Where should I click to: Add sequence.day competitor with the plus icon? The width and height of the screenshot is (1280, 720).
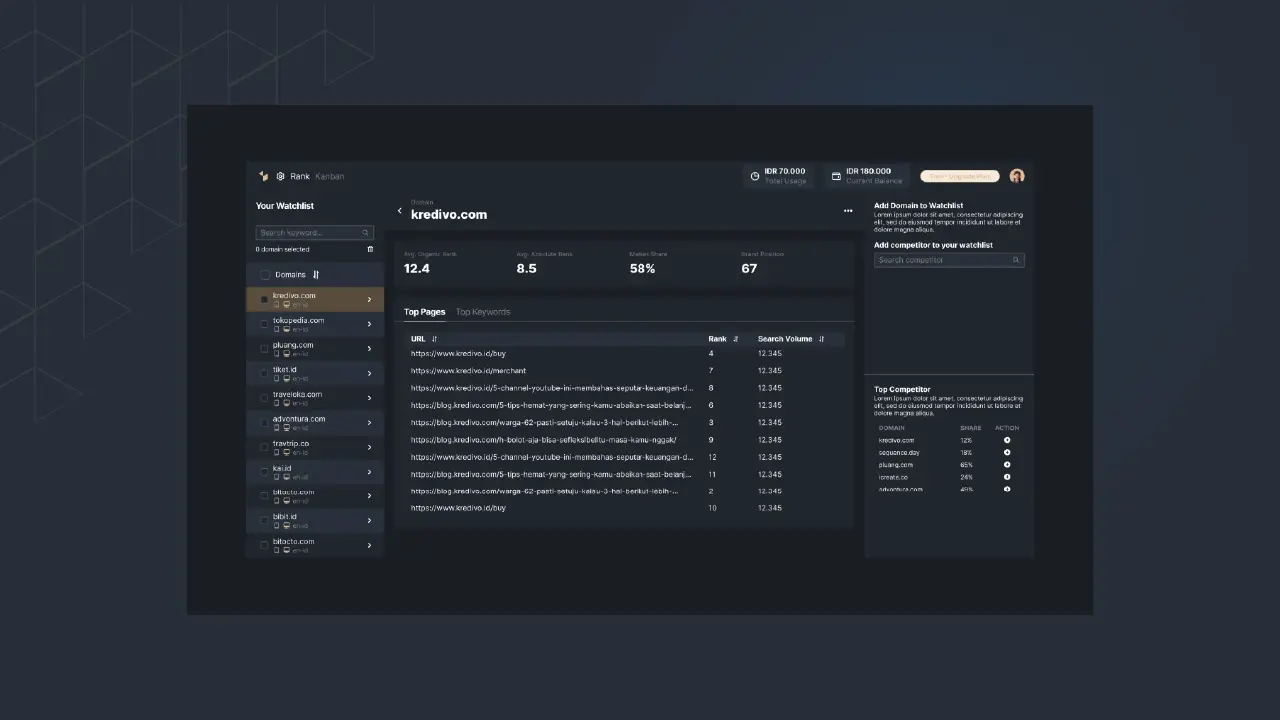point(1007,453)
